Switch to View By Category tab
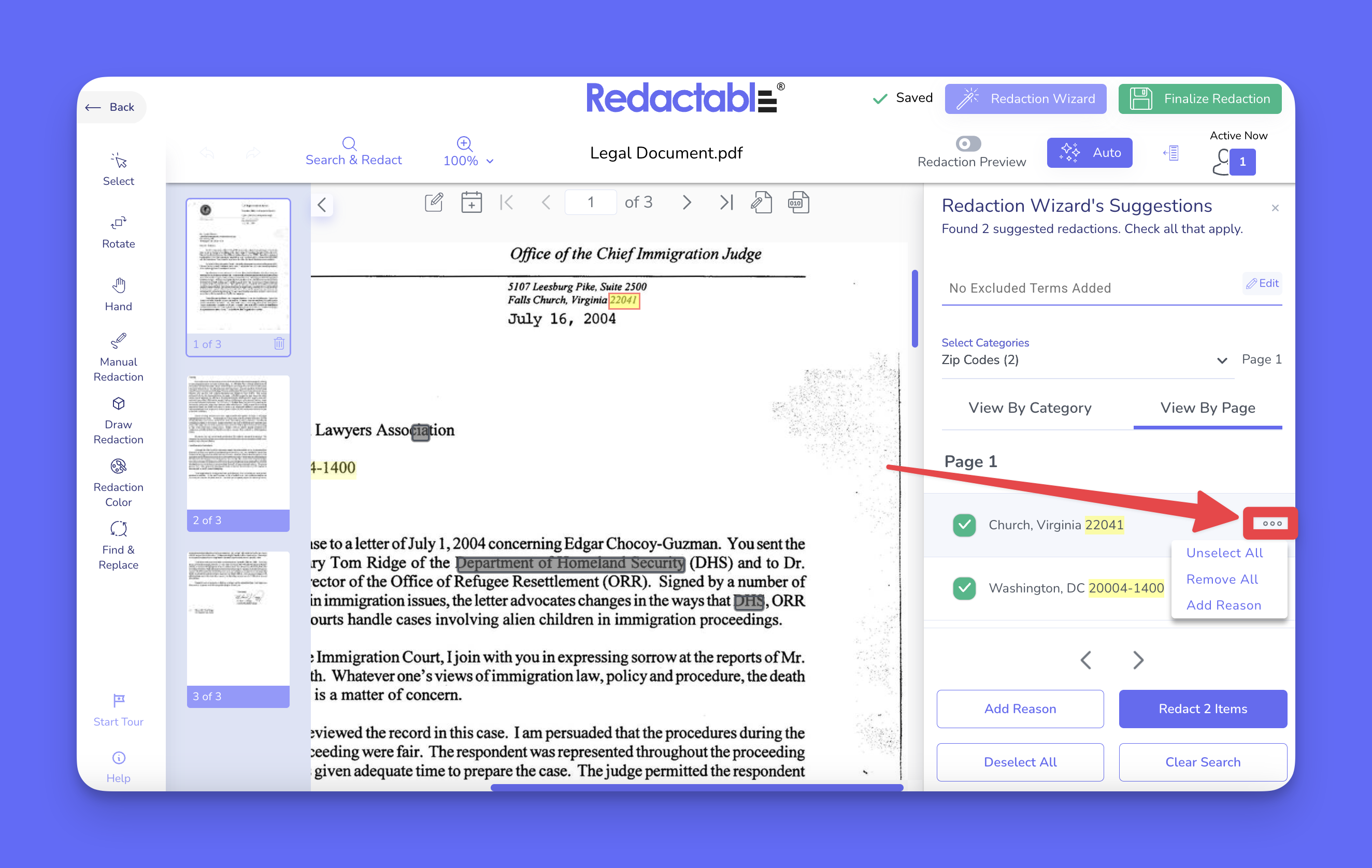The image size is (1372, 868). pyautogui.click(x=1030, y=408)
